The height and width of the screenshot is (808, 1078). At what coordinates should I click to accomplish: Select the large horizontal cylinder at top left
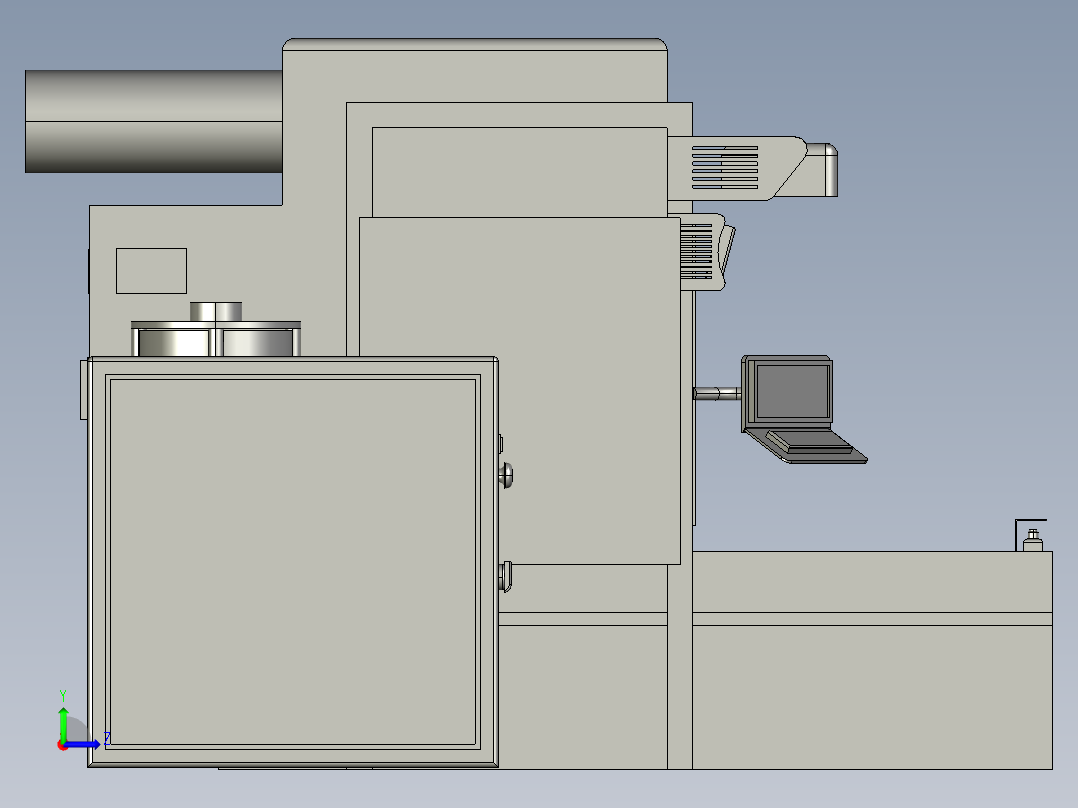[x=150, y=120]
